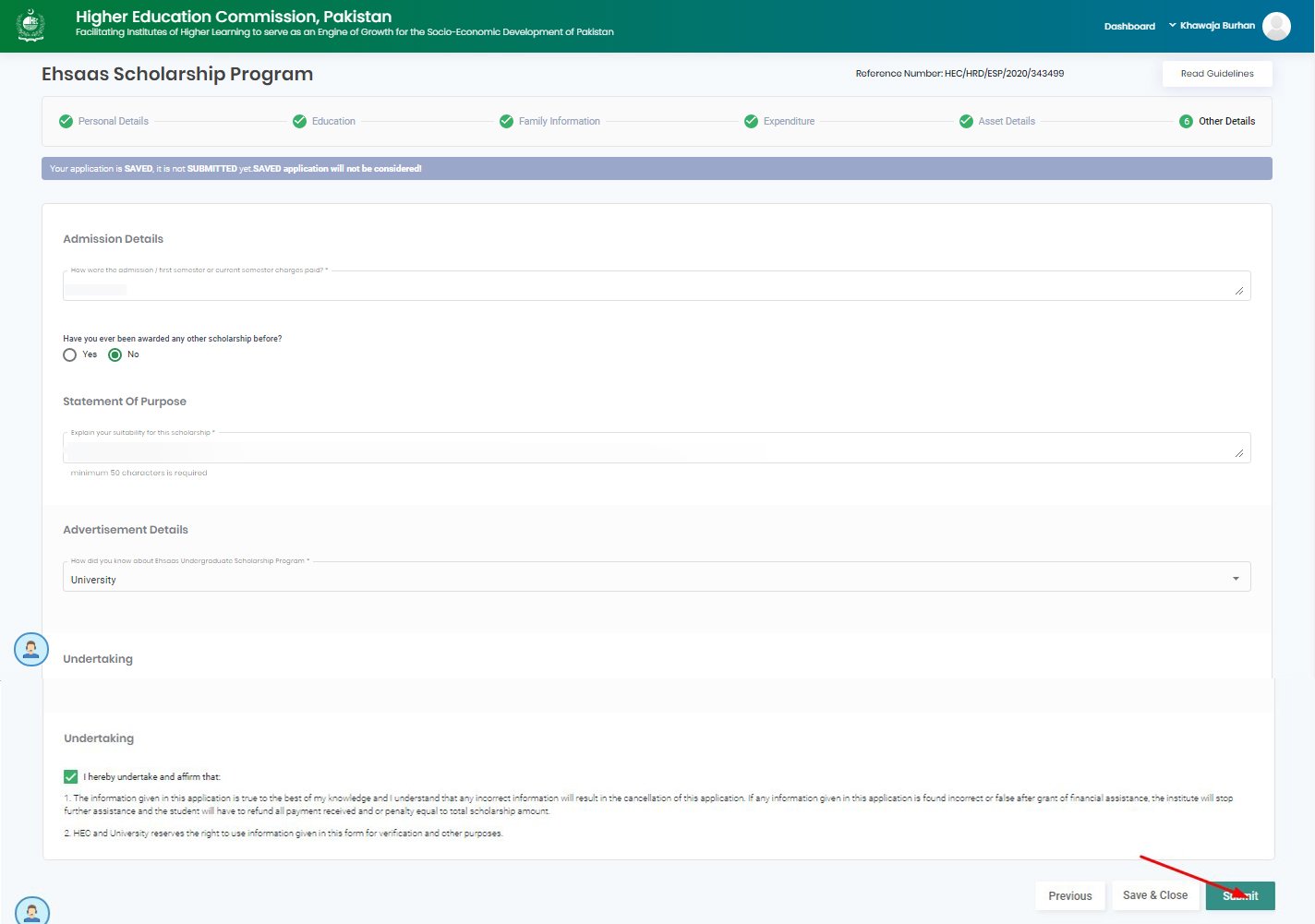The height and width of the screenshot is (924, 1315).
Task: Click the 'Statement Of Purpose' heading
Action: [x=125, y=402]
